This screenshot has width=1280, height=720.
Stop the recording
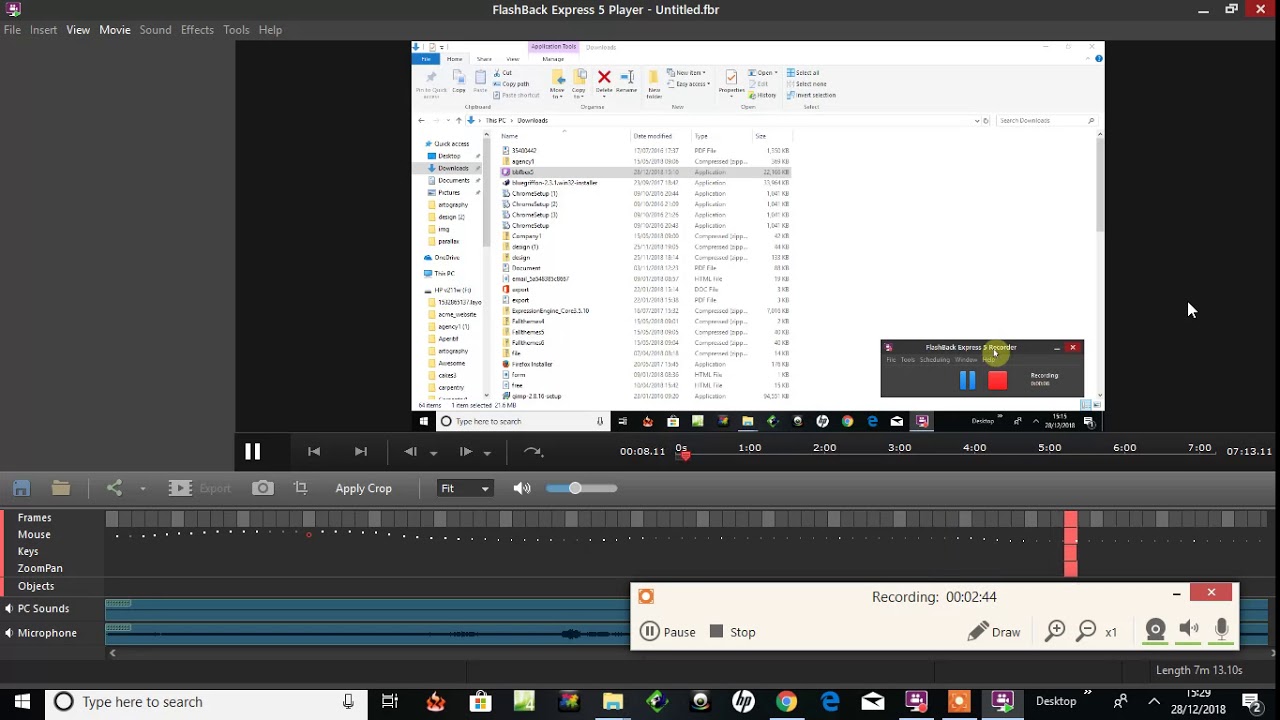pos(732,632)
